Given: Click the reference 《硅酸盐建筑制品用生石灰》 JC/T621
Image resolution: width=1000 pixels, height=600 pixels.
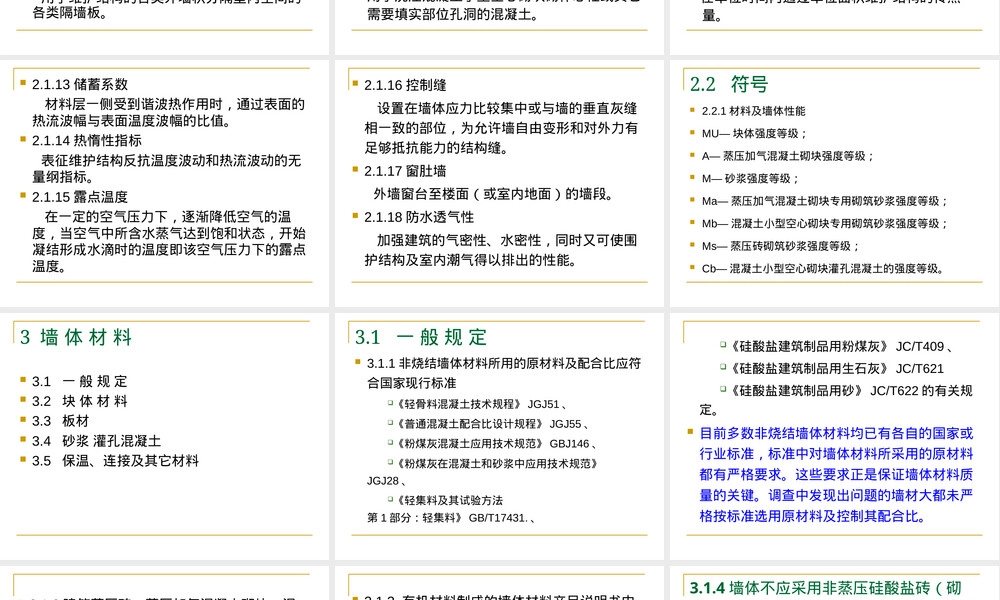Looking at the screenshot, I should coord(837,368).
